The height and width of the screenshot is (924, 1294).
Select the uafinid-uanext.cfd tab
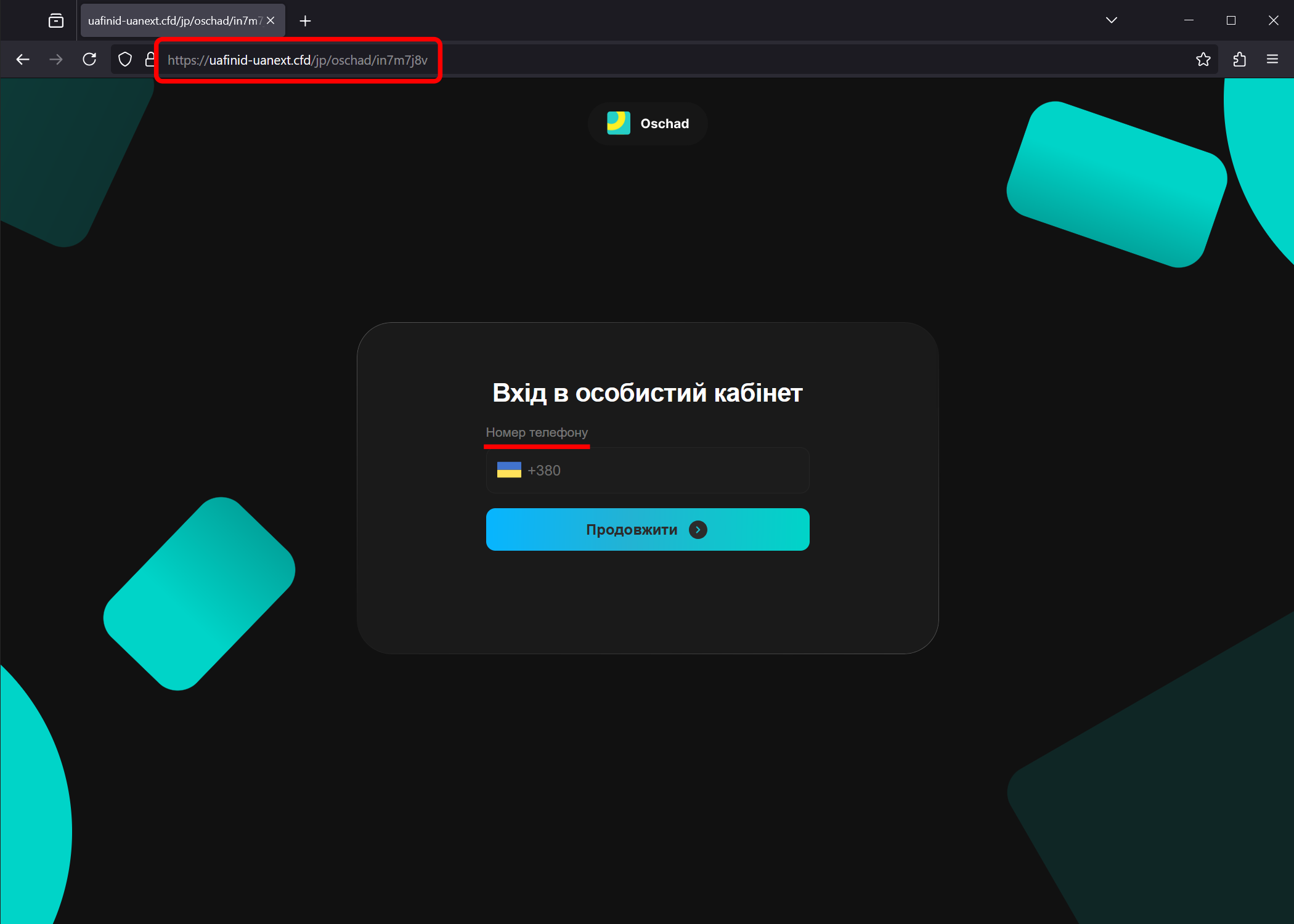tap(182, 21)
